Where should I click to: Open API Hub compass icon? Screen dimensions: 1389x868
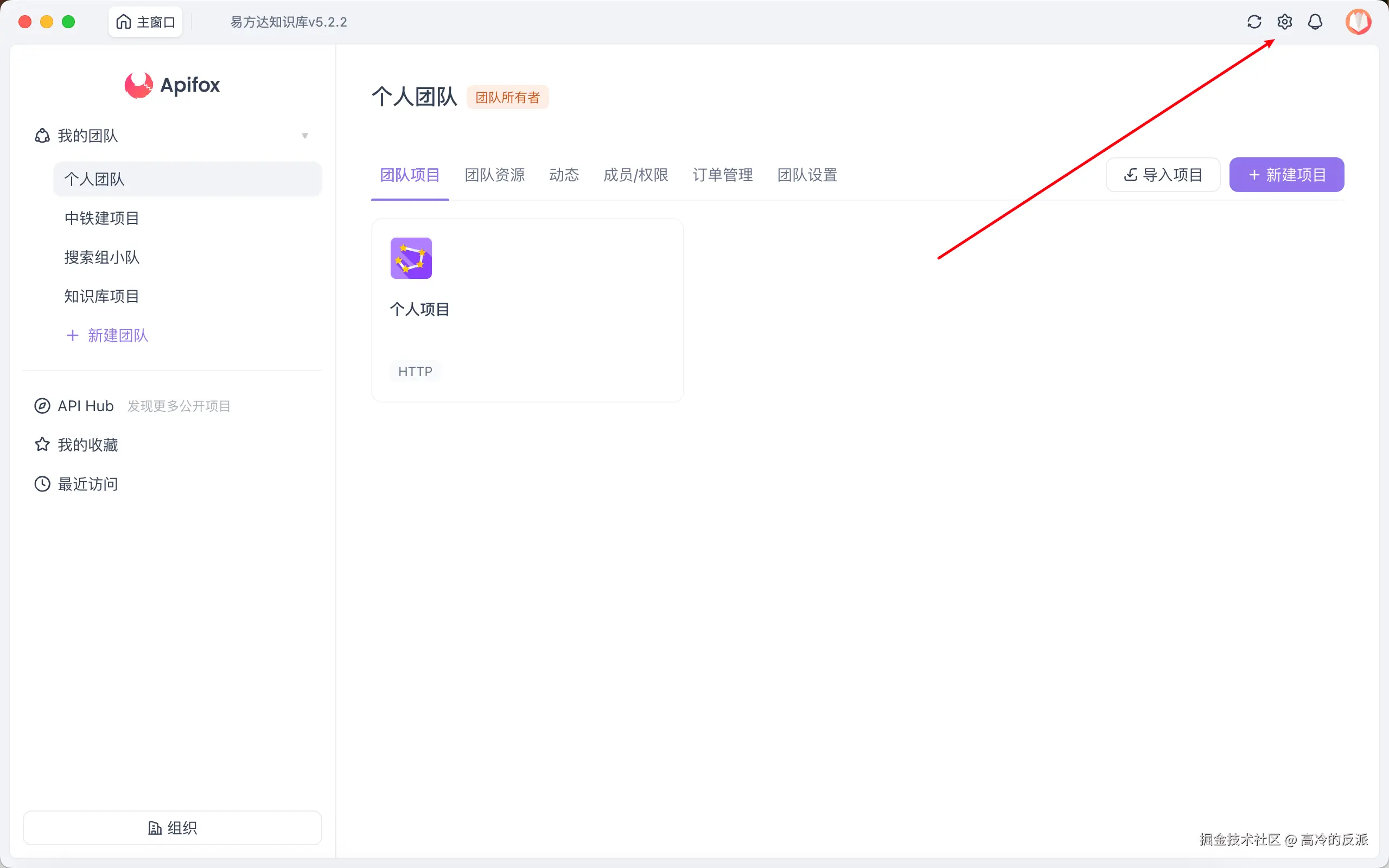click(42, 406)
